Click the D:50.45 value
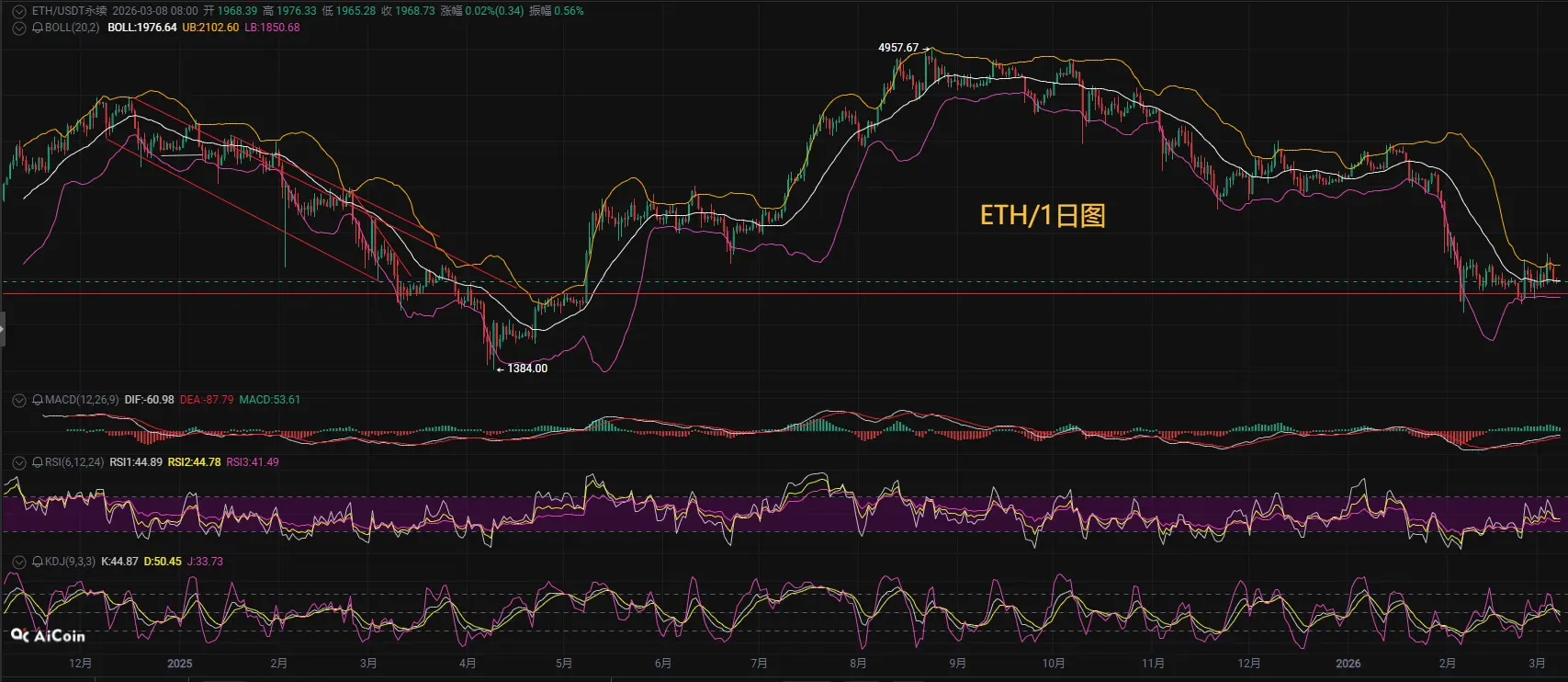The image size is (1568, 682). [x=163, y=562]
